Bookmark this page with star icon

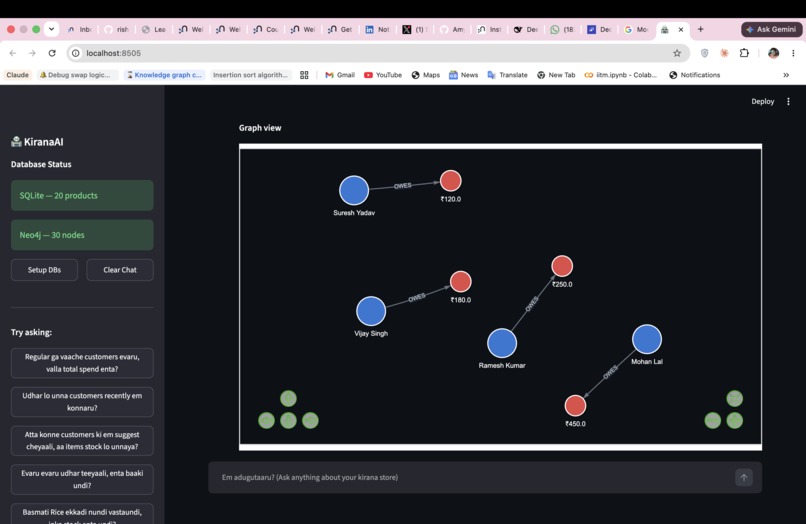tap(677, 53)
